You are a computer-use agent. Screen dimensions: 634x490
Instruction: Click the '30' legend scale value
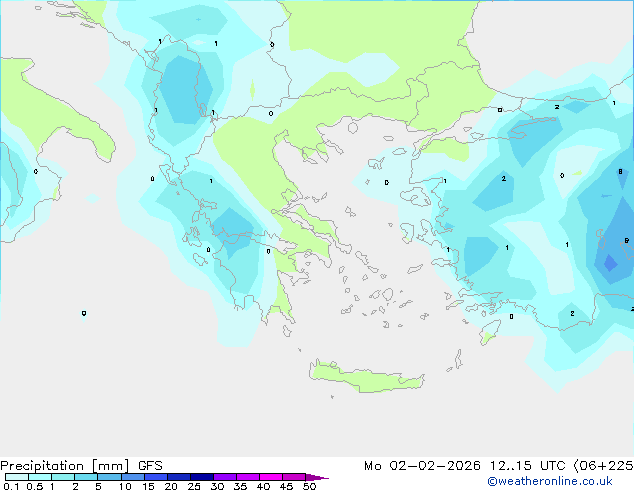217,486
